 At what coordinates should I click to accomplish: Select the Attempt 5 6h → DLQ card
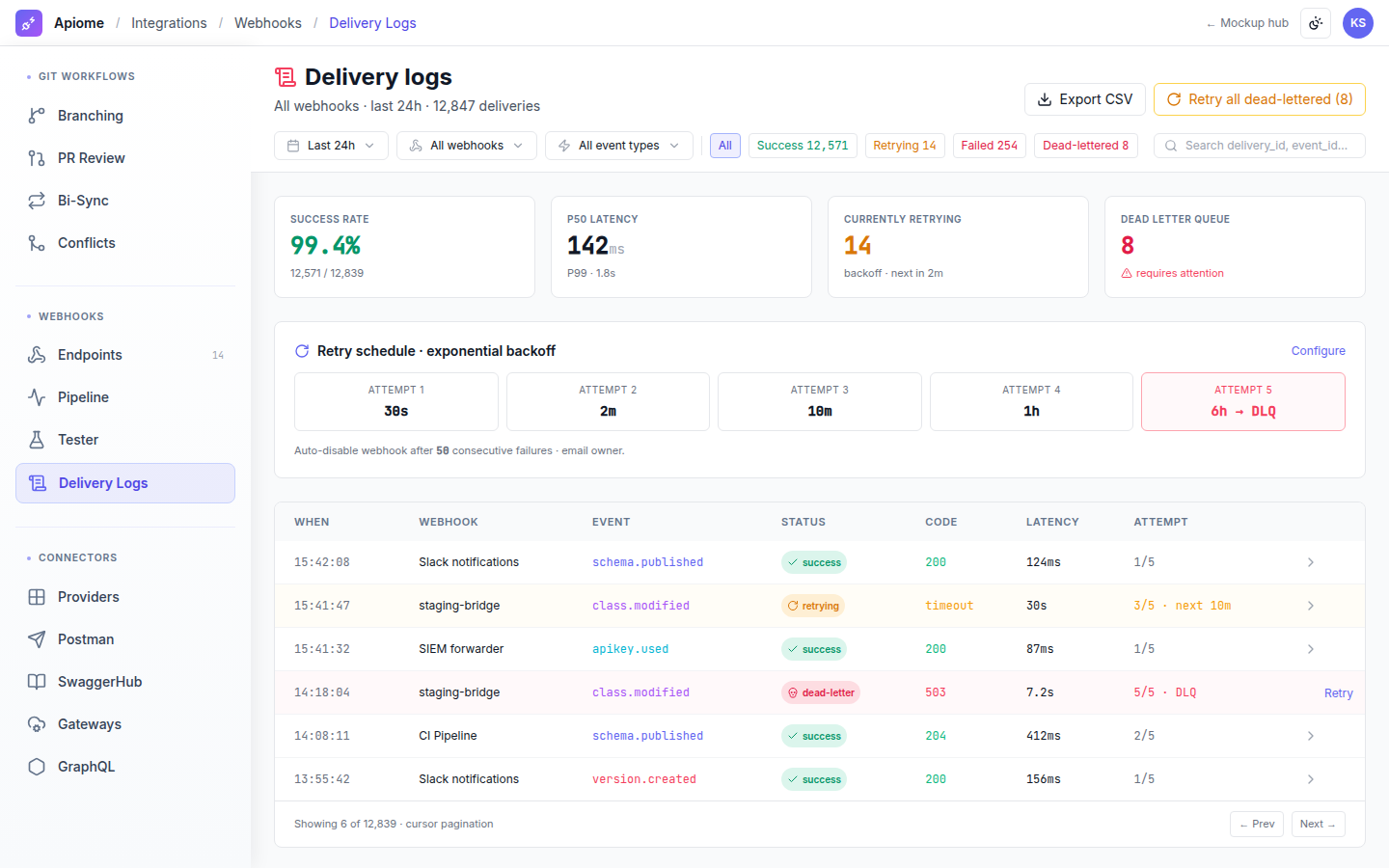[1243, 401]
